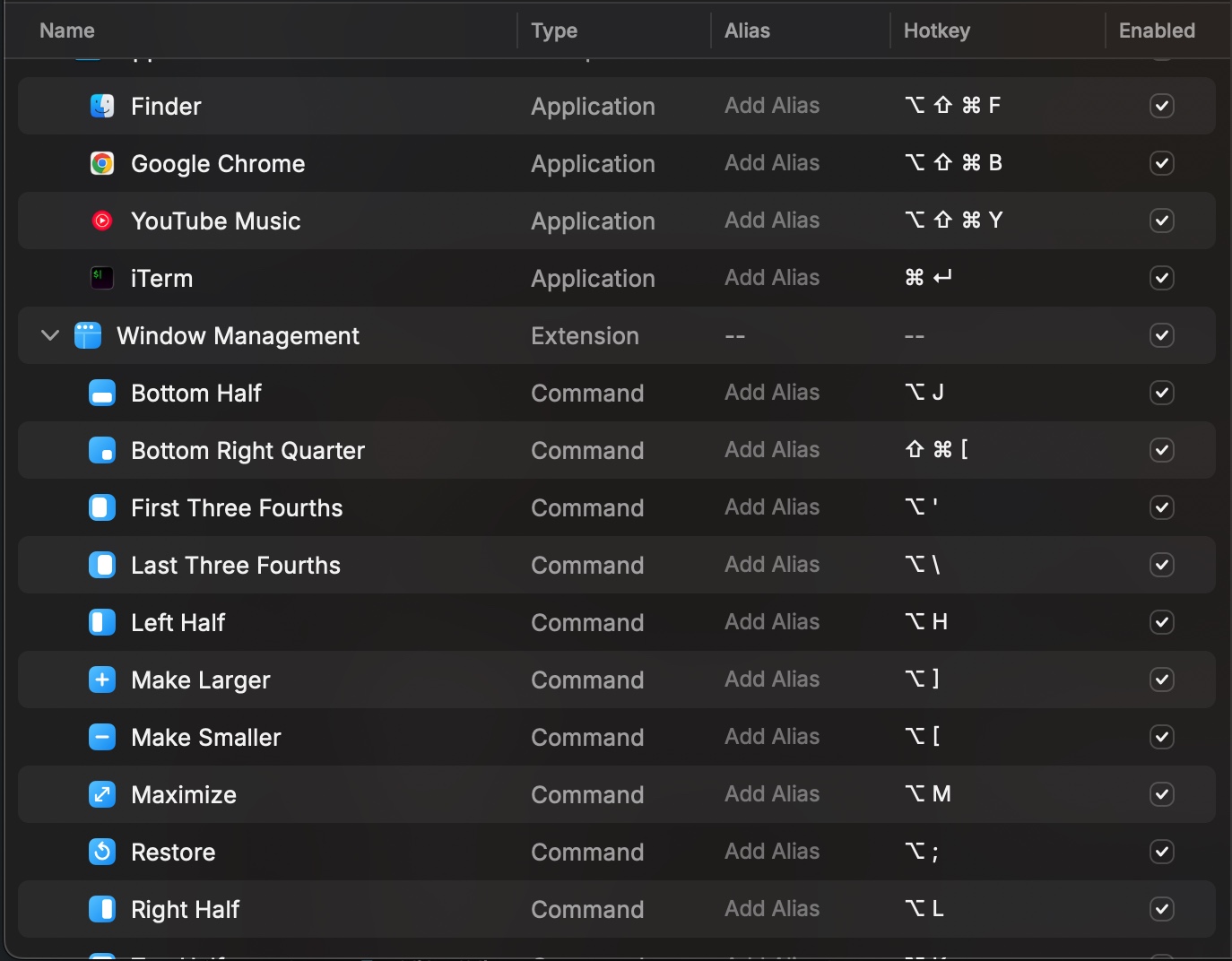
Task: Click the Hotkey column header
Action: (x=936, y=30)
